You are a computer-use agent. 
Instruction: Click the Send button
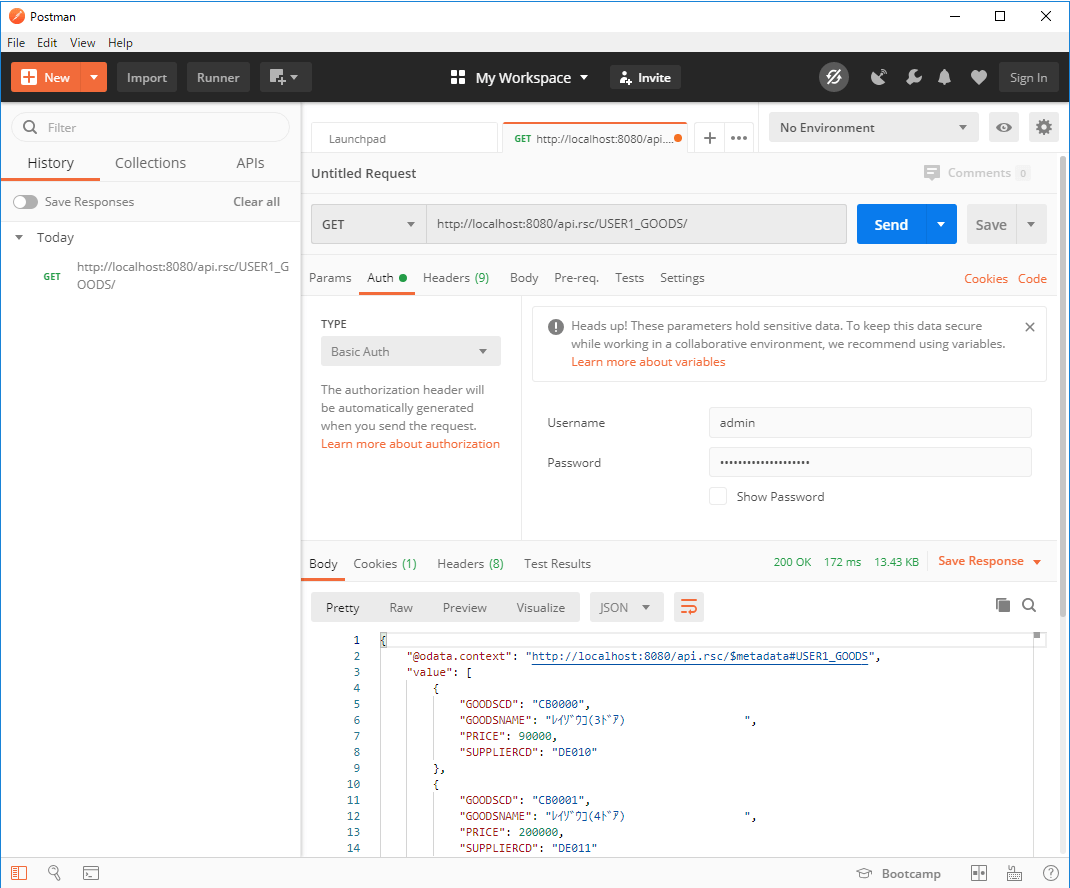[889, 224]
